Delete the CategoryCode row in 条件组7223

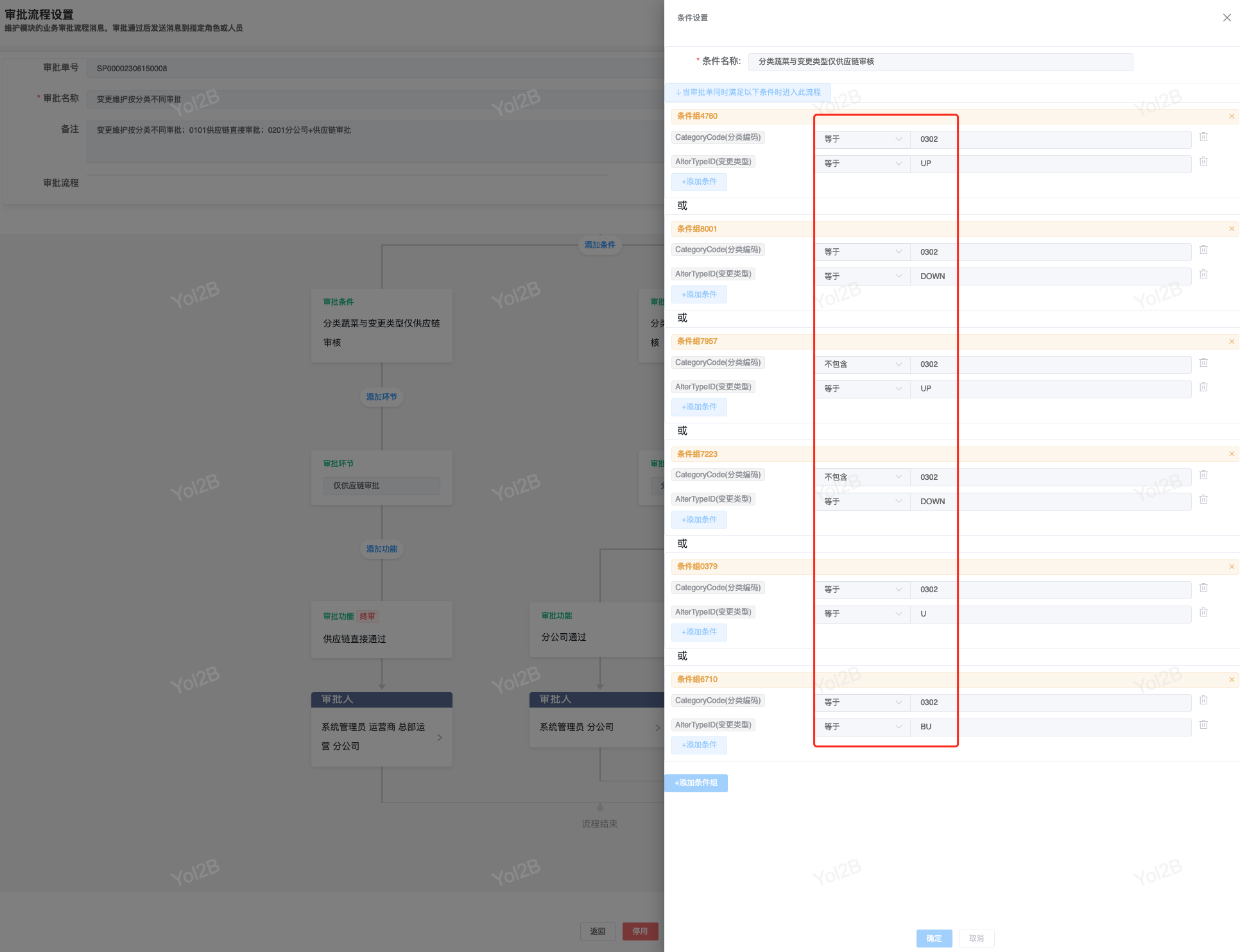coord(1203,475)
